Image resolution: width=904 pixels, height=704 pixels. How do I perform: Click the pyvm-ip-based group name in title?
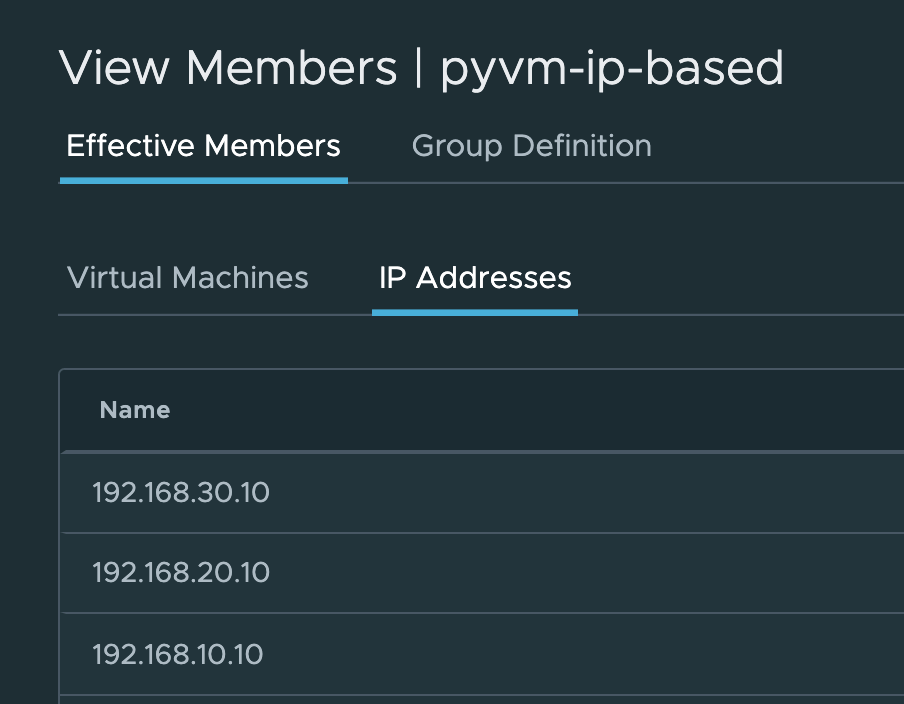612,68
